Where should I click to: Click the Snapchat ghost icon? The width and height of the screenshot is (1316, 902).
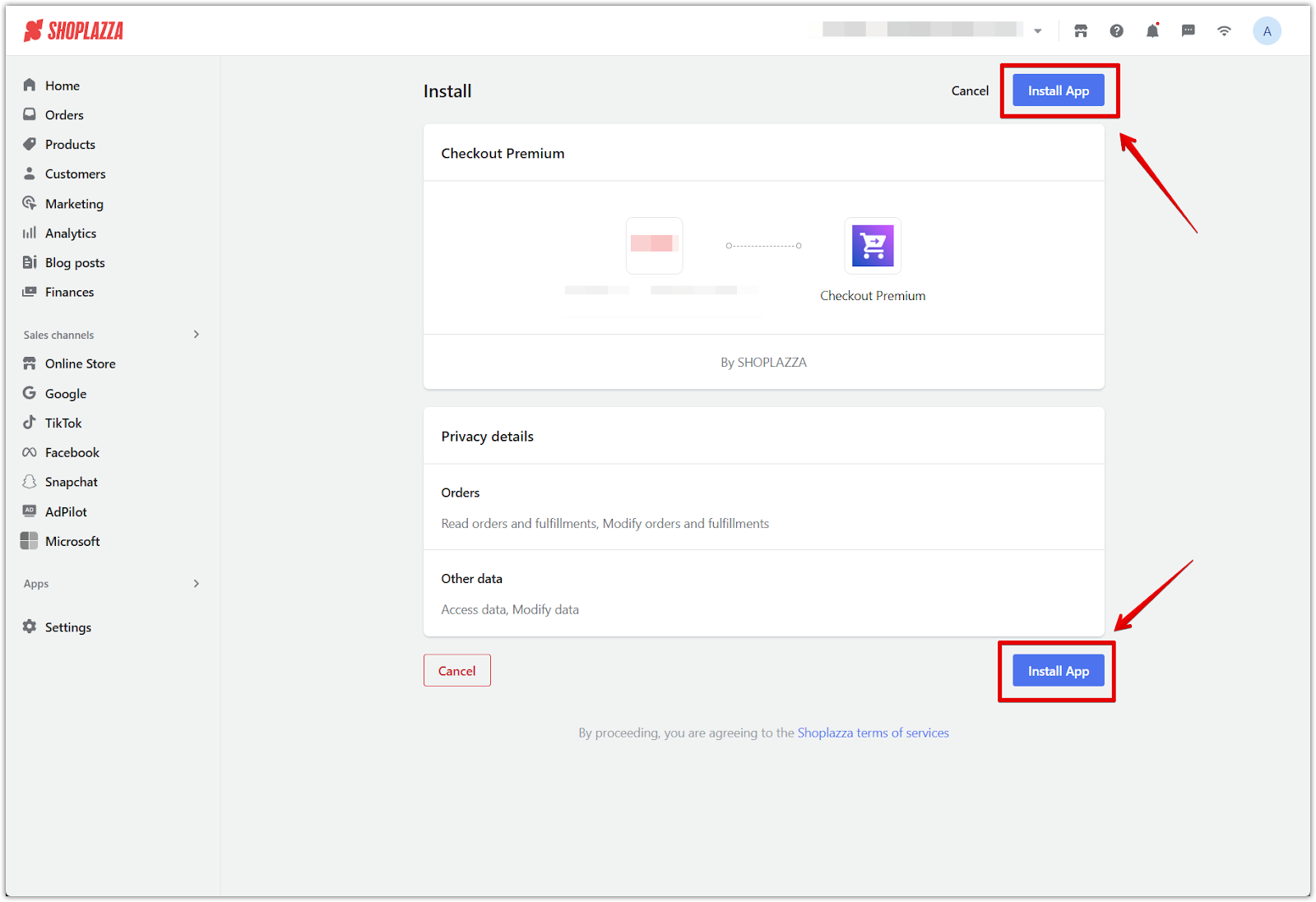coord(30,482)
